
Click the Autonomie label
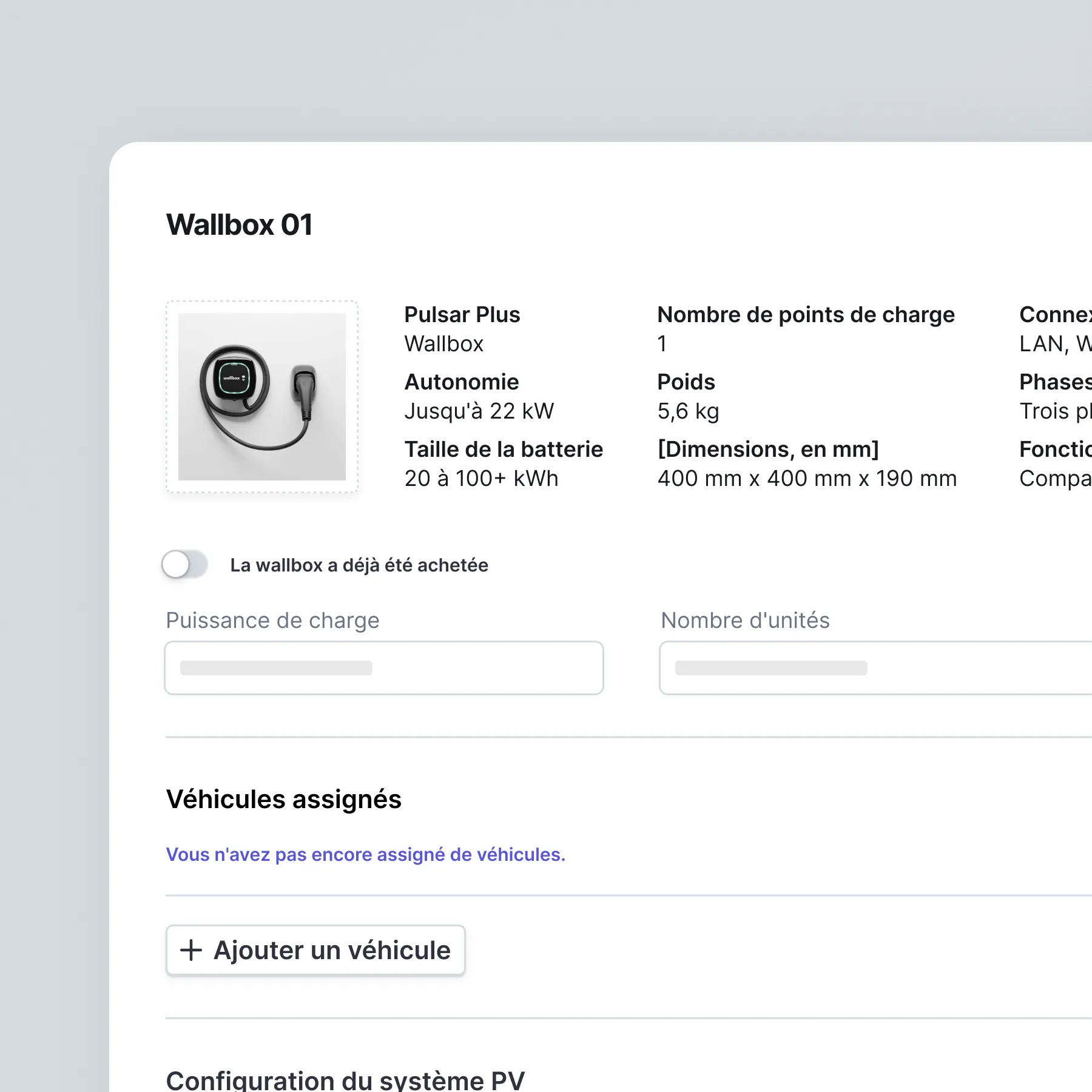tap(462, 382)
